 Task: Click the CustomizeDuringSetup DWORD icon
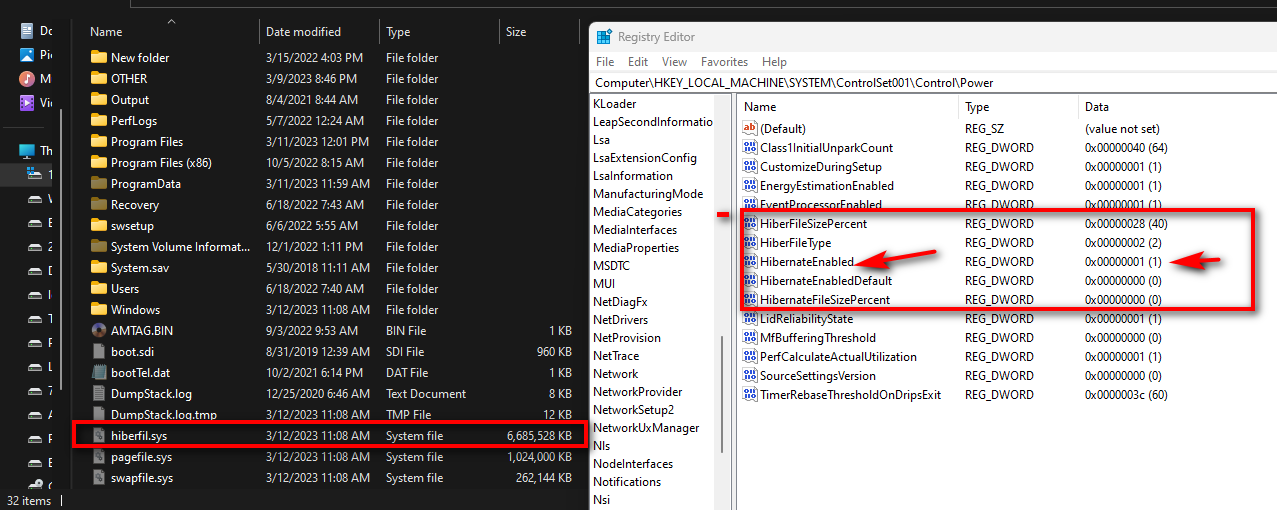pos(750,166)
